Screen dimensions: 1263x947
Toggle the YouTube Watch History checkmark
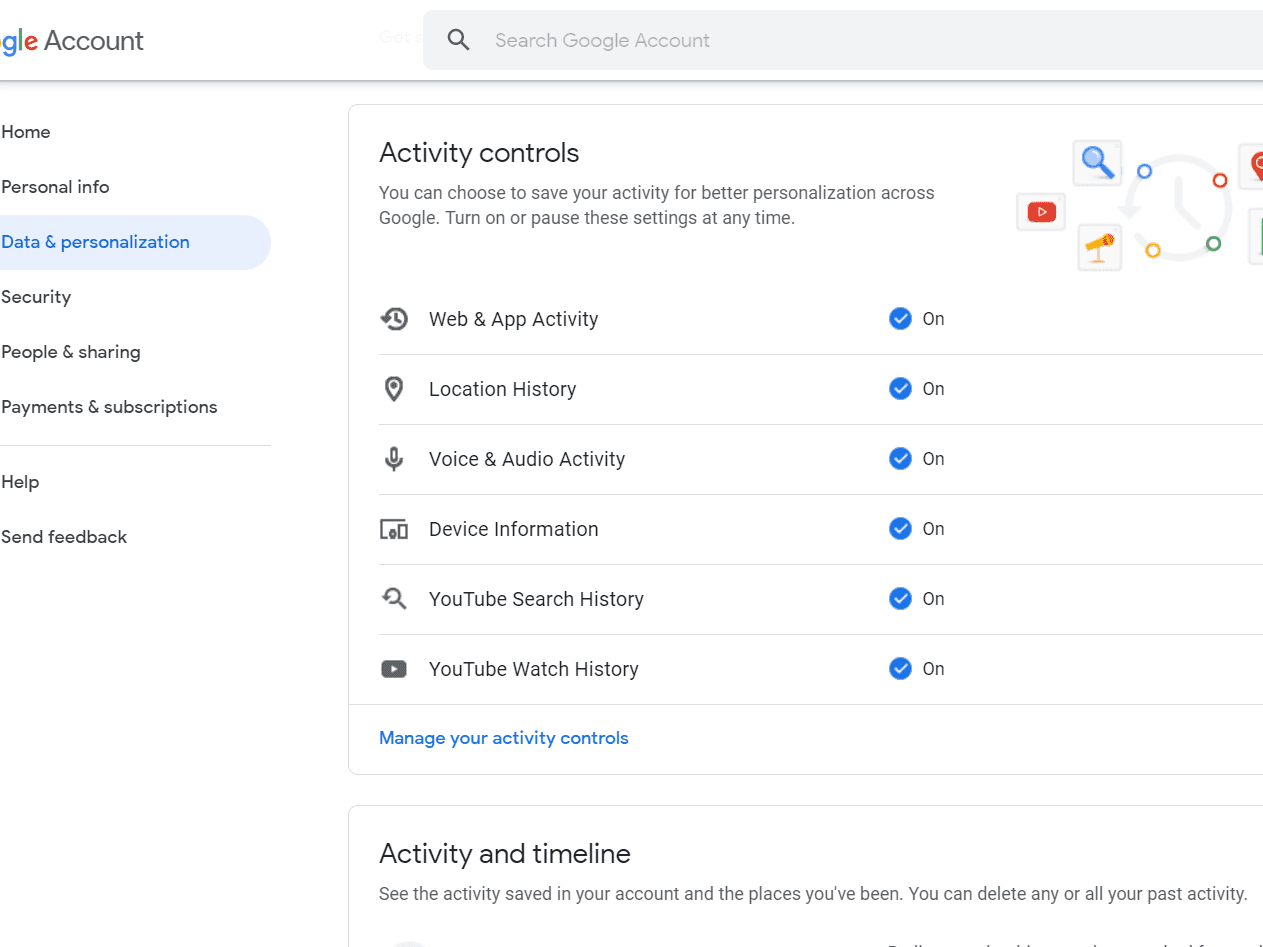(x=900, y=669)
